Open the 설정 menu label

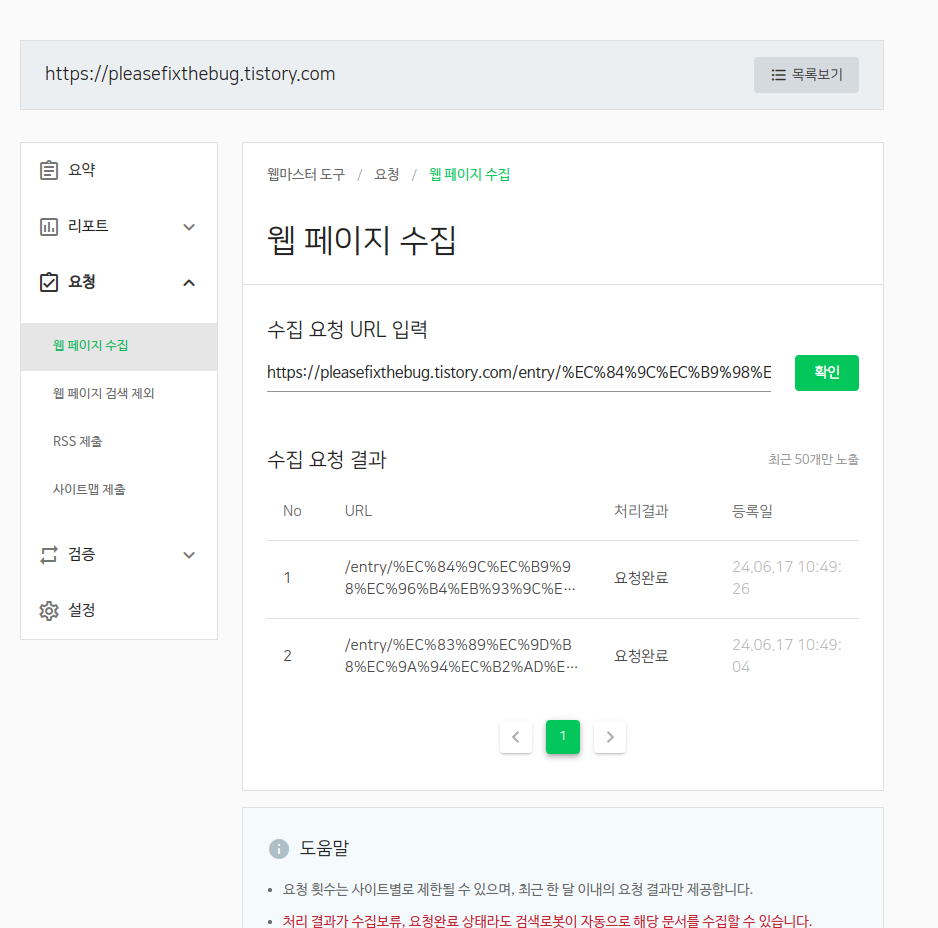[x=82, y=610]
